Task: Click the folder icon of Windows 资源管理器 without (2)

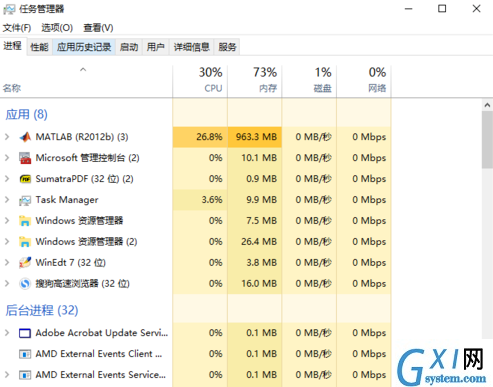Action: 25,221
